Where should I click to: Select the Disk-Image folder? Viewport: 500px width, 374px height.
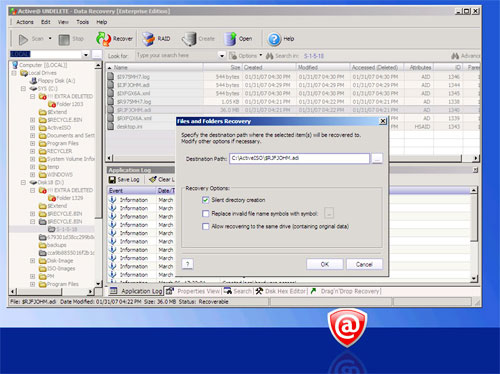point(56,261)
